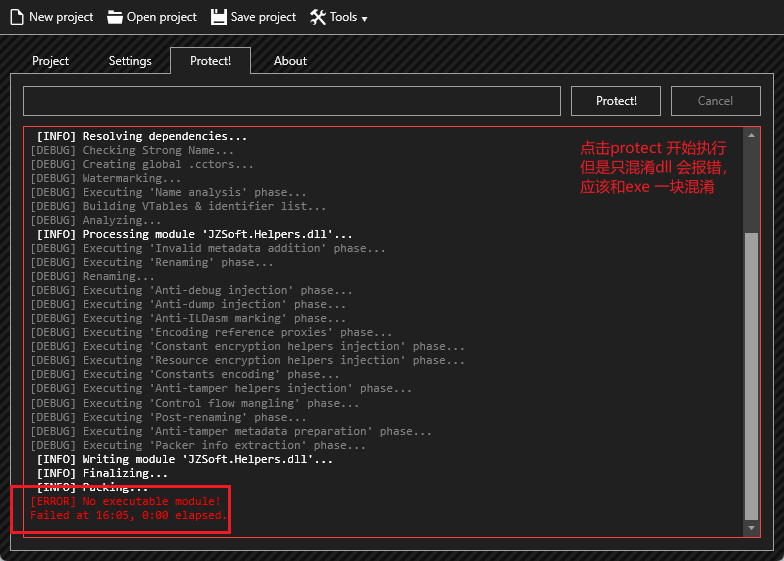Click 'Building VTables & identifier list...' line
Viewport: 784px width, 561px height.
tap(178, 206)
